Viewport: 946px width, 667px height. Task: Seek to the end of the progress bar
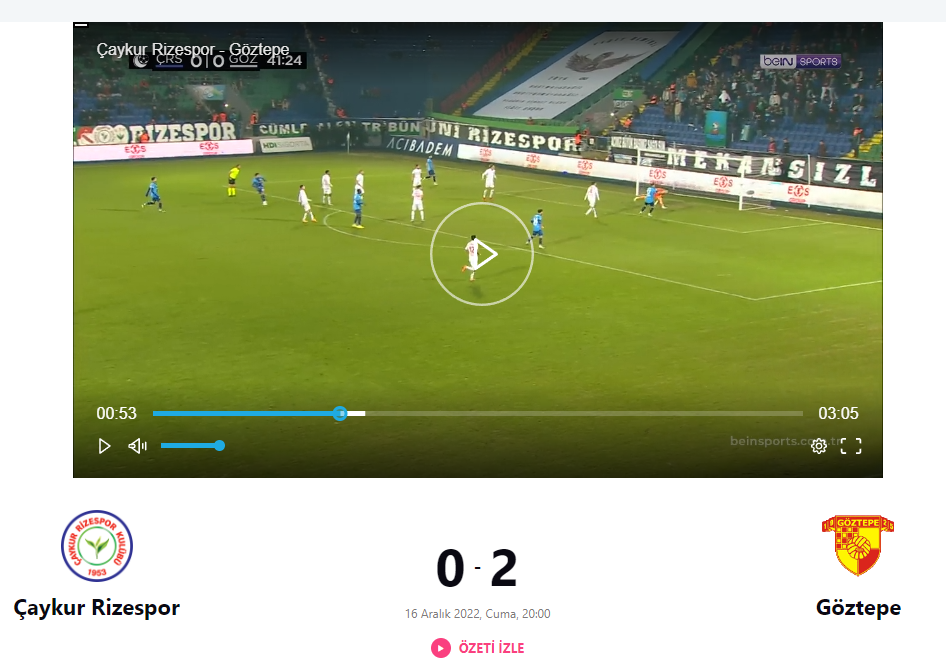pyautogui.click(x=801, y=413)
